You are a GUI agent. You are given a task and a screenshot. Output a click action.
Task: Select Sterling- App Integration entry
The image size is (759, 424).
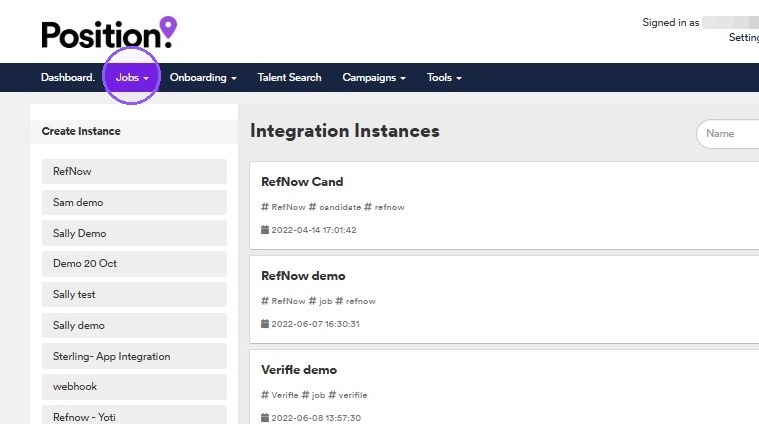[134, 356]
